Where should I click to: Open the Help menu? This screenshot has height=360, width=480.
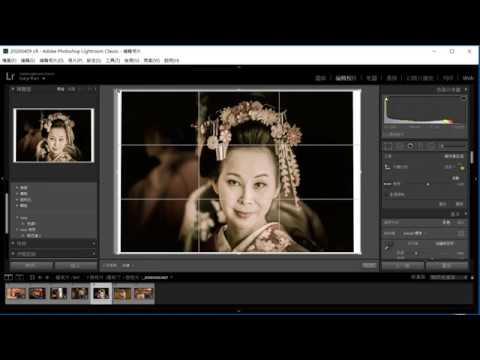[172, 60]
